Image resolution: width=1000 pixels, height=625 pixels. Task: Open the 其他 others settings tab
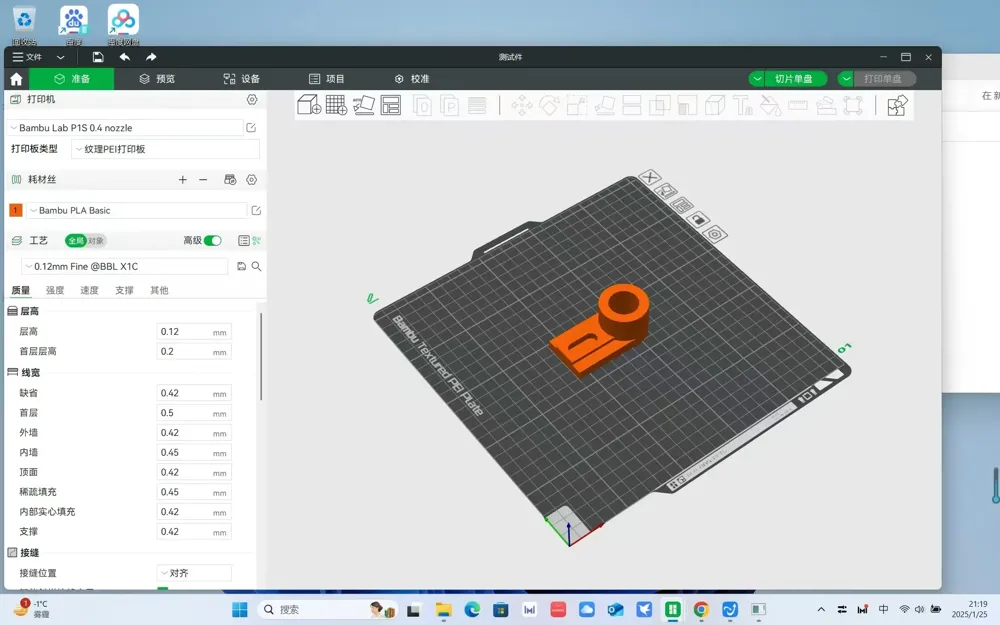point(159,290)
